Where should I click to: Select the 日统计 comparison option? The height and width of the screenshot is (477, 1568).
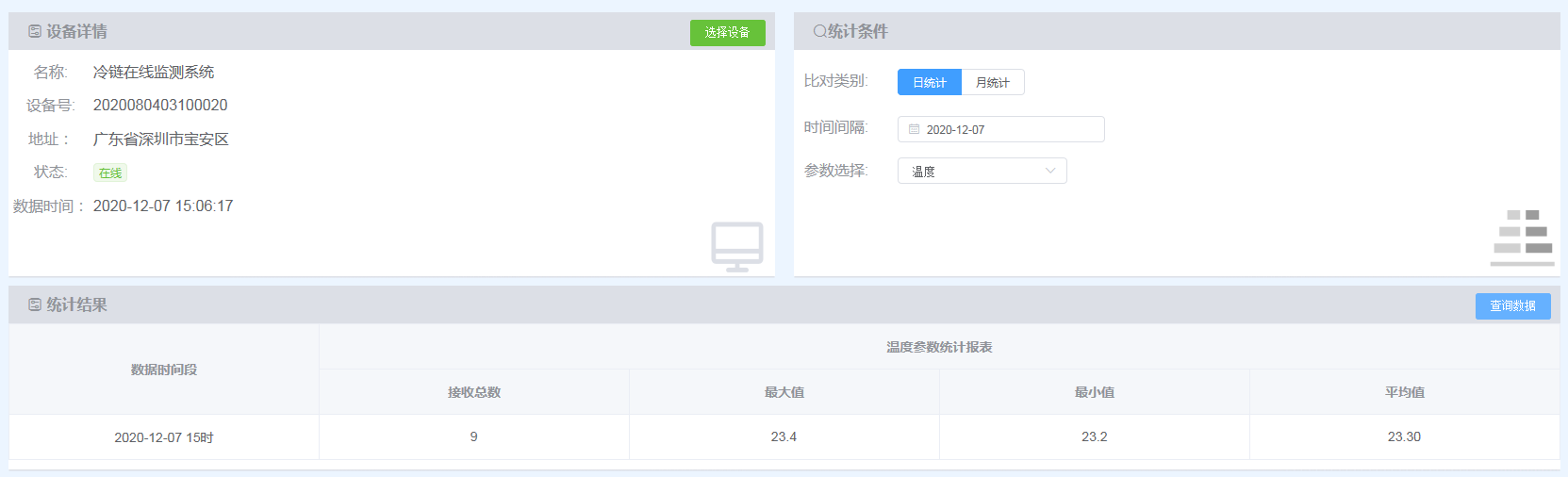pyautogui.click(x=929, y=83)
